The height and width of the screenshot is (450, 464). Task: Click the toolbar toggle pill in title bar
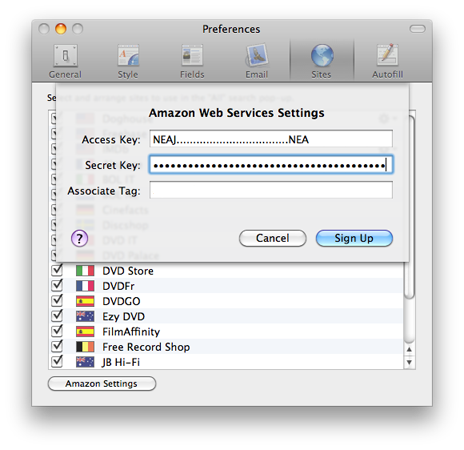pyautogui.click(x=417, y=29)
